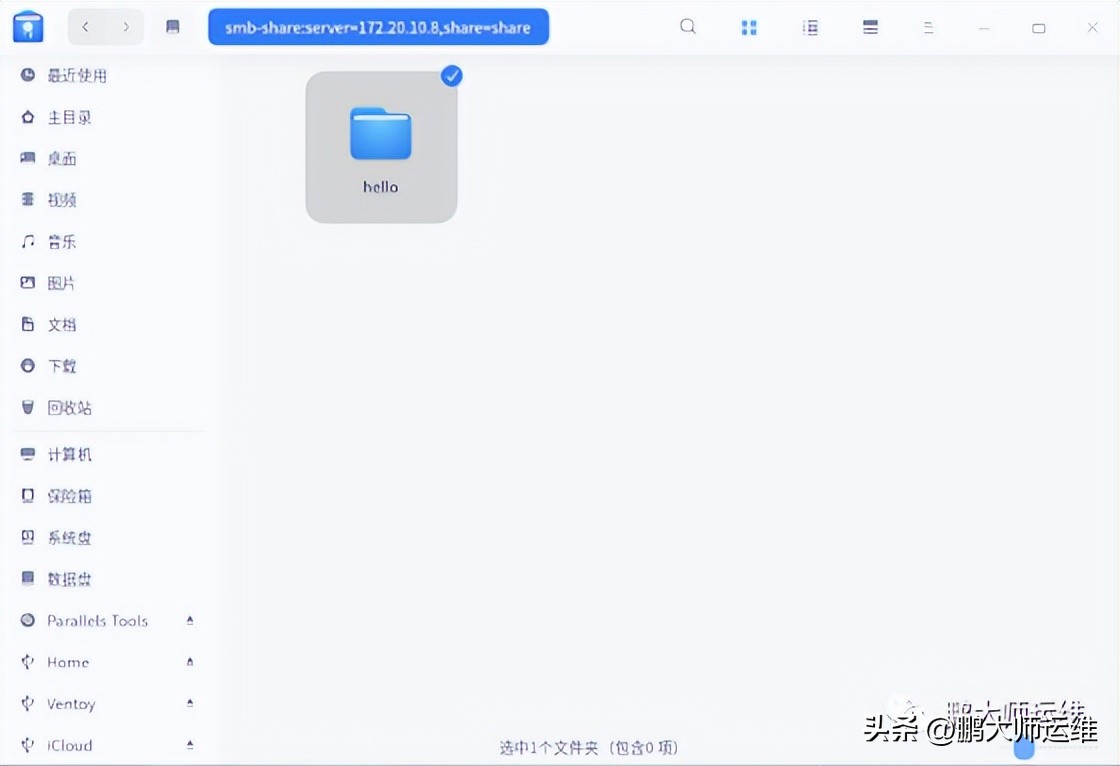Screen dimensions: 1120x766
Task: Eject the Ventoy drive
Action: pos(189,703)
